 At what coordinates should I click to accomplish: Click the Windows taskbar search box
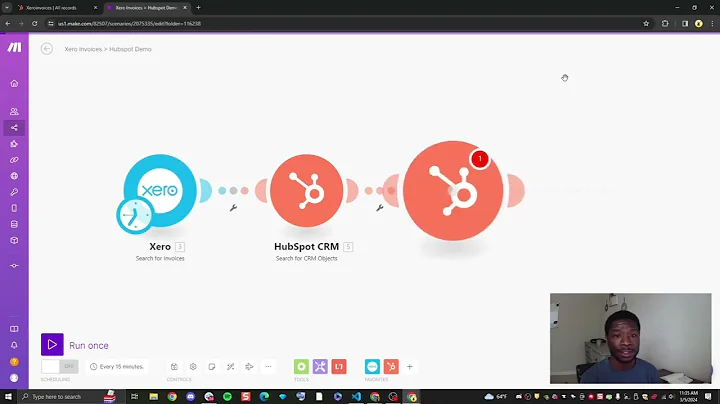pyautogui.click(x=69, y=397)
